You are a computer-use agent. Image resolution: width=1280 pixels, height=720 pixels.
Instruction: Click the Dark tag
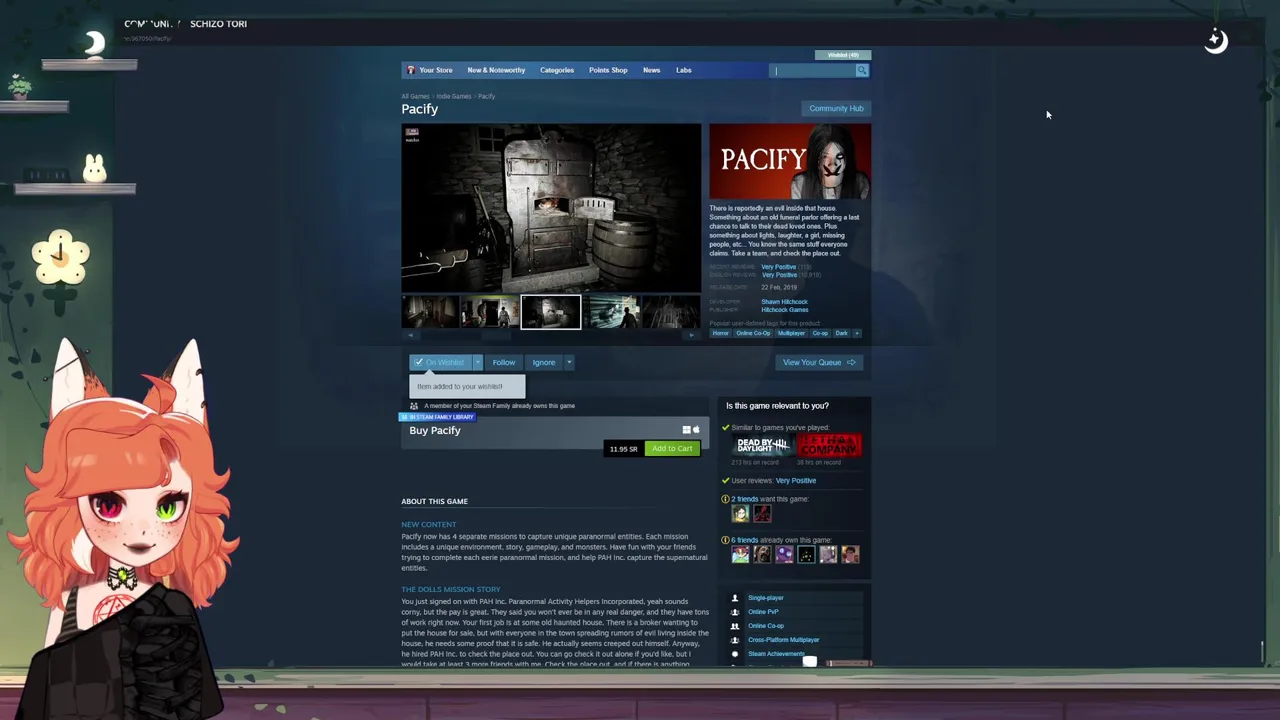pyautogui.click(x=841, y=333)
